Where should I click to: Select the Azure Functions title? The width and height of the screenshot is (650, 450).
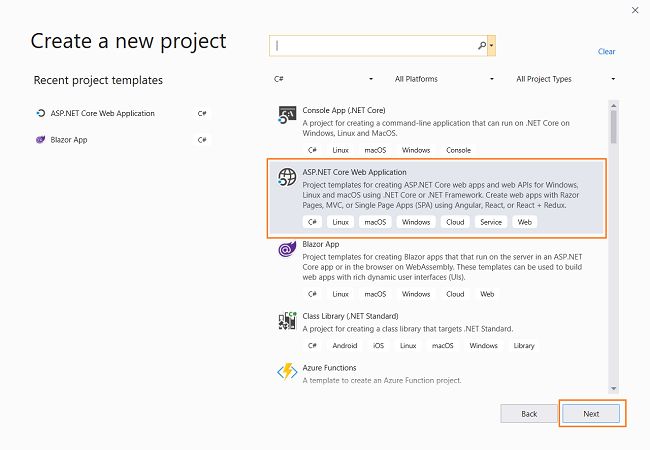coord(329,368)
